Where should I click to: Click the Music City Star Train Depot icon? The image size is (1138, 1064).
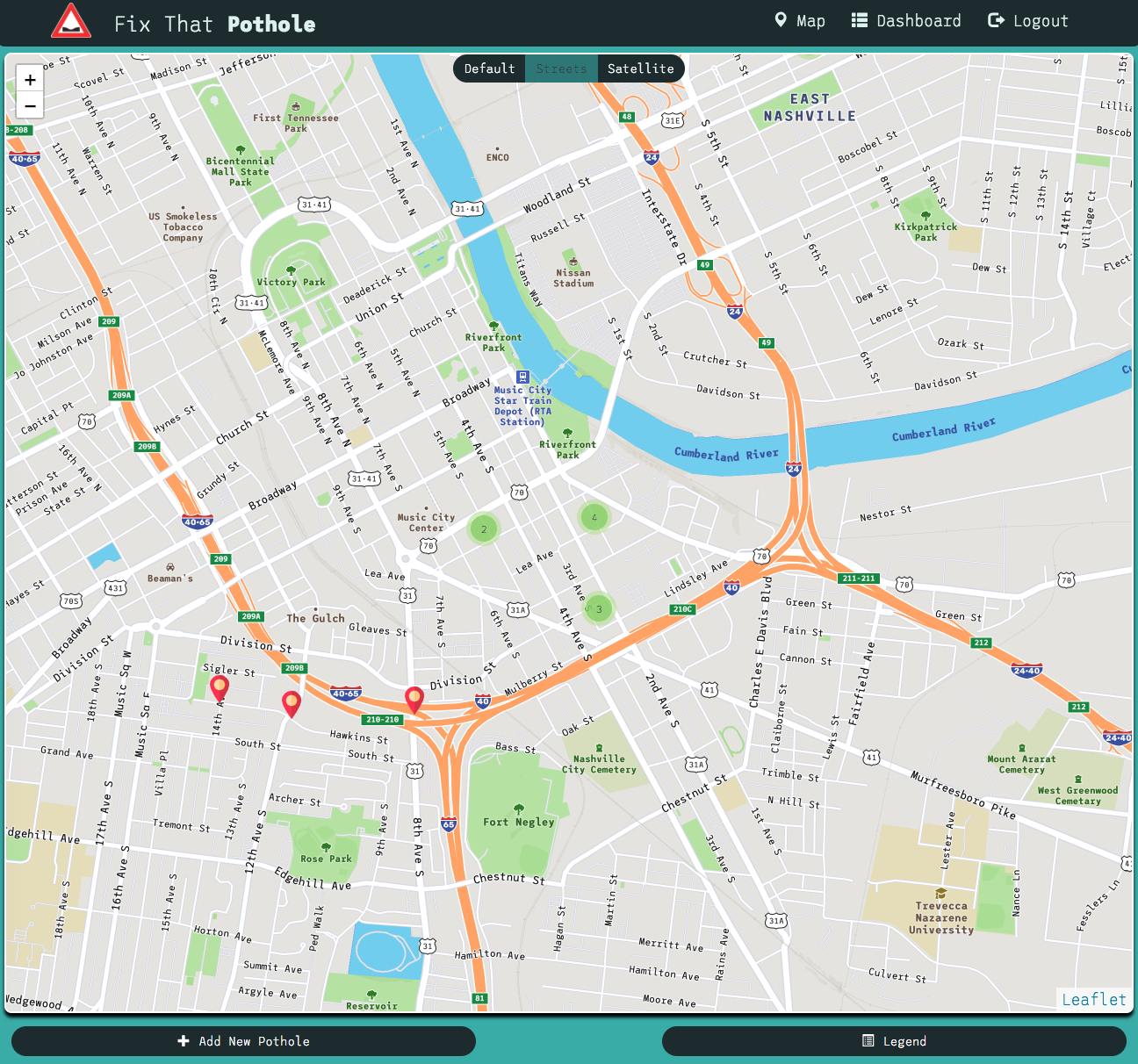point(522,377)
